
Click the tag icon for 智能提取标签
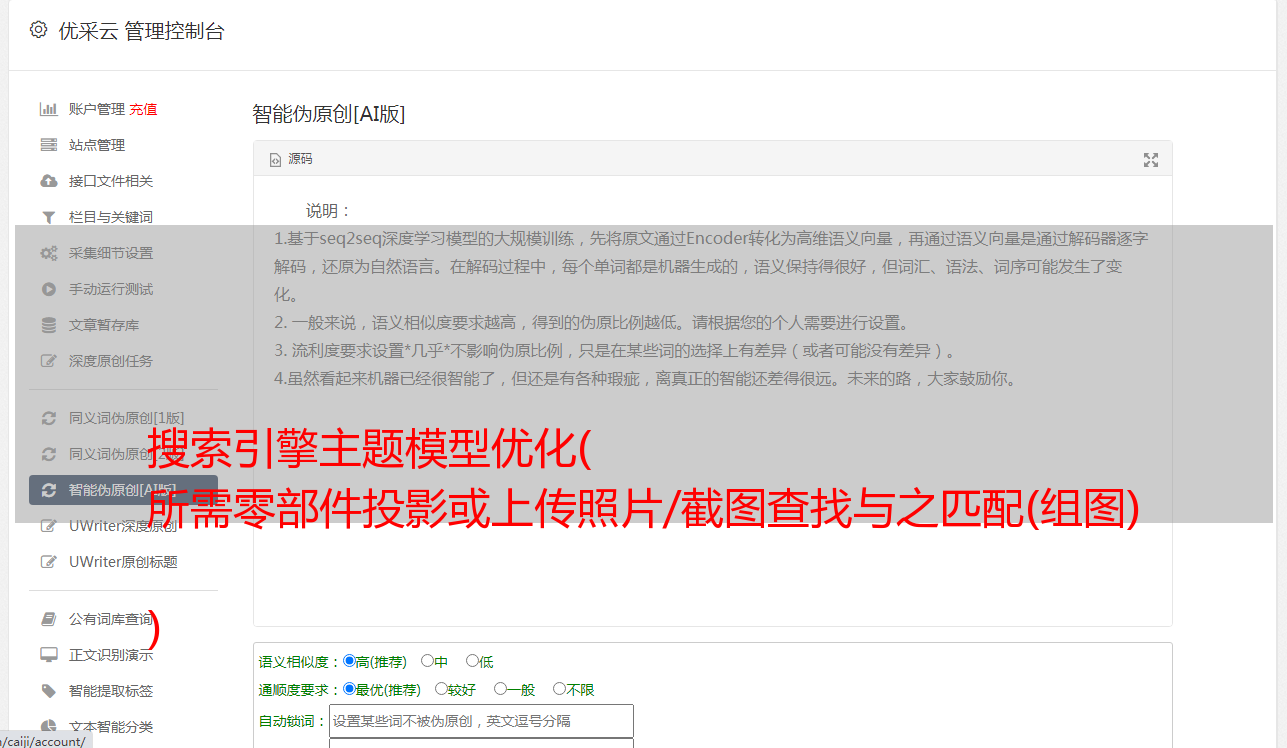48,691
